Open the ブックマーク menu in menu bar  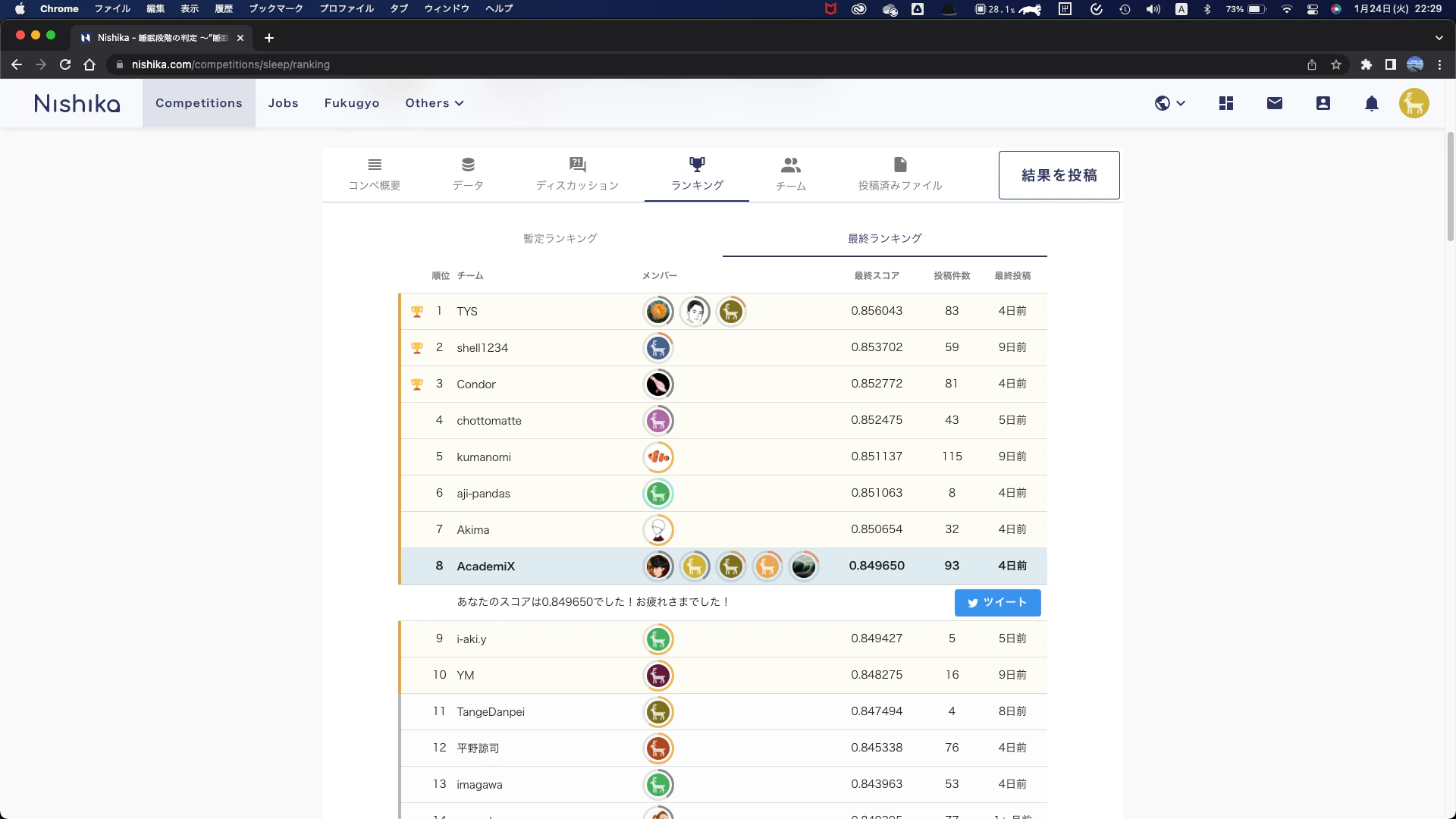coord(276,9)
